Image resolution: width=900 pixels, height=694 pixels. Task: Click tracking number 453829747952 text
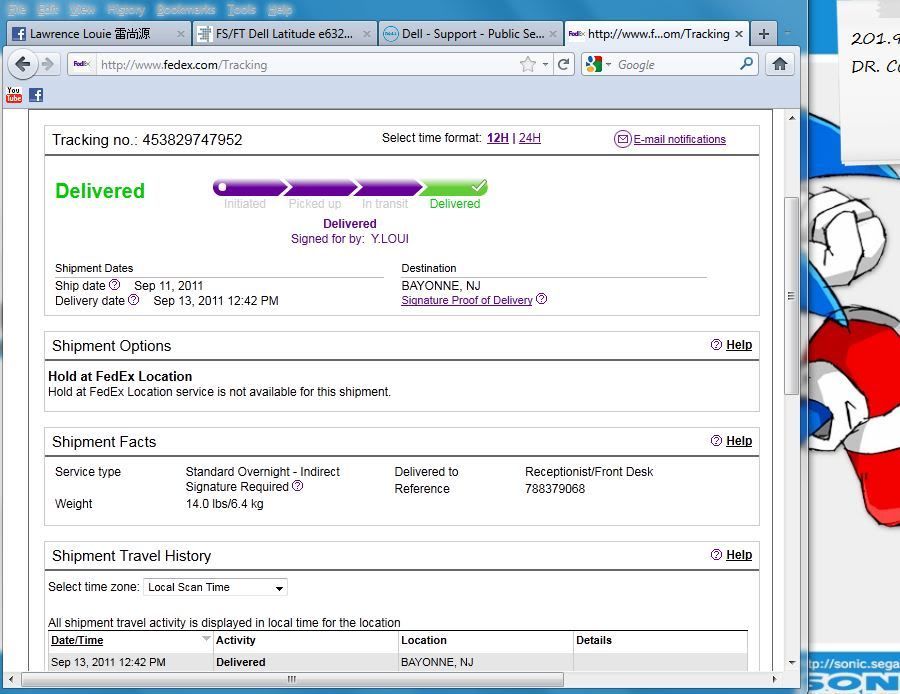coord(192,139)
